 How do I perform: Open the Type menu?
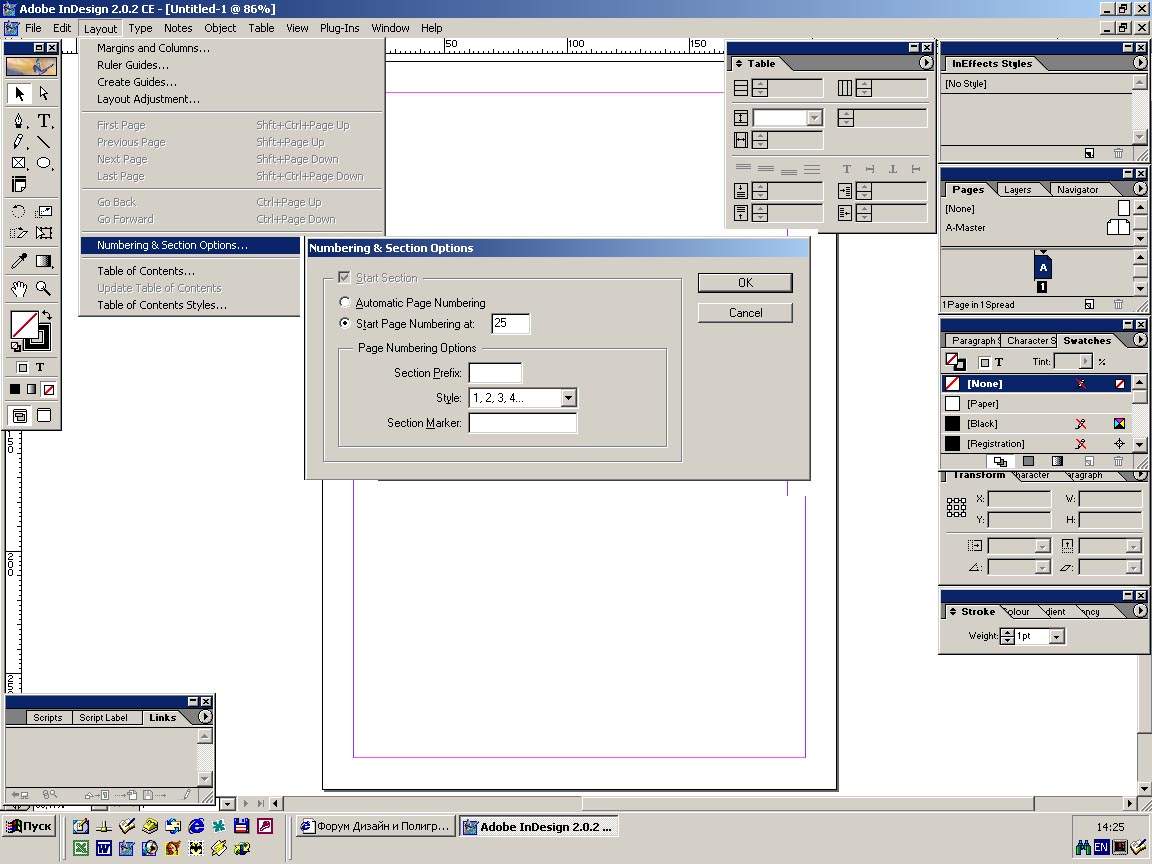tap(140, 28)
